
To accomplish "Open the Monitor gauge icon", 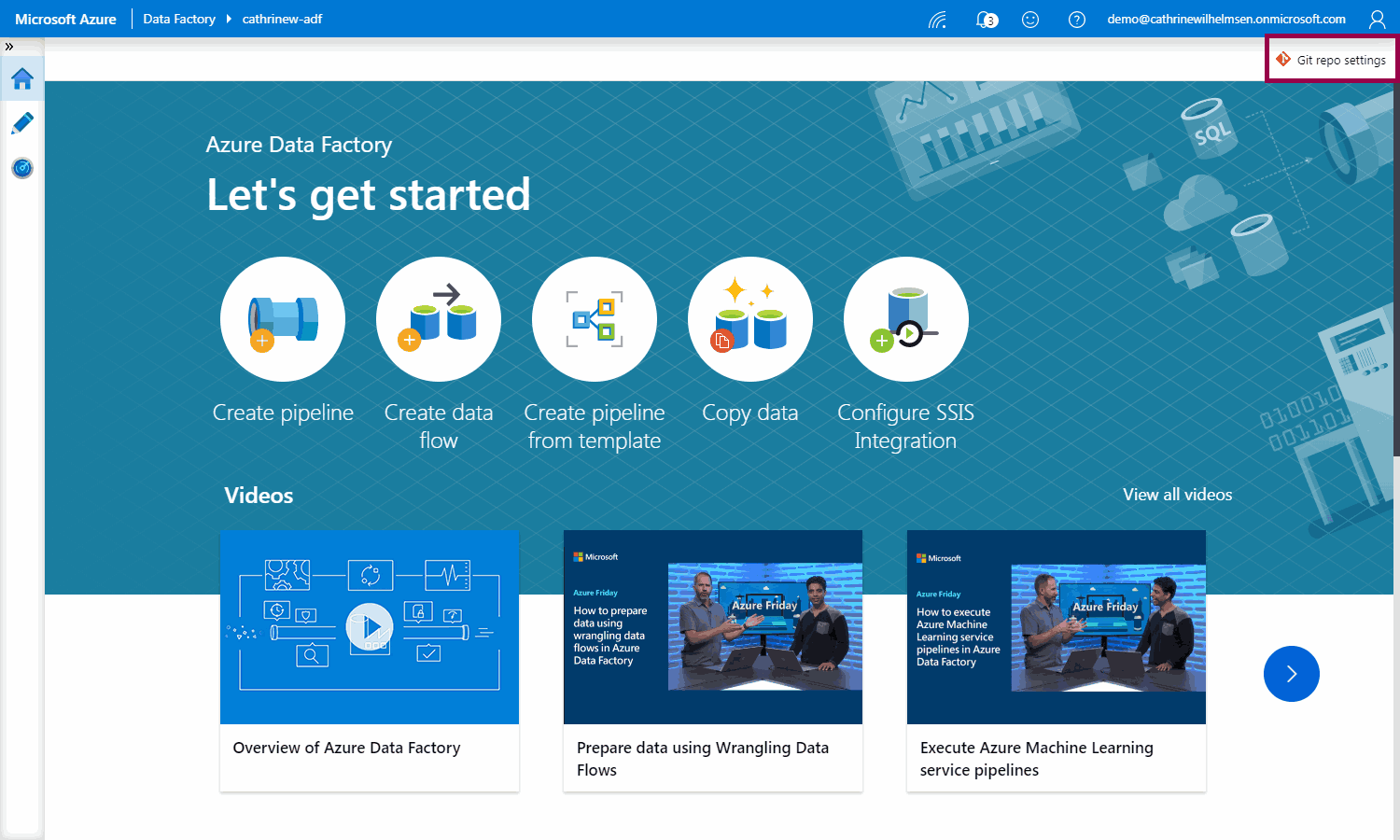I will (22, 168).
